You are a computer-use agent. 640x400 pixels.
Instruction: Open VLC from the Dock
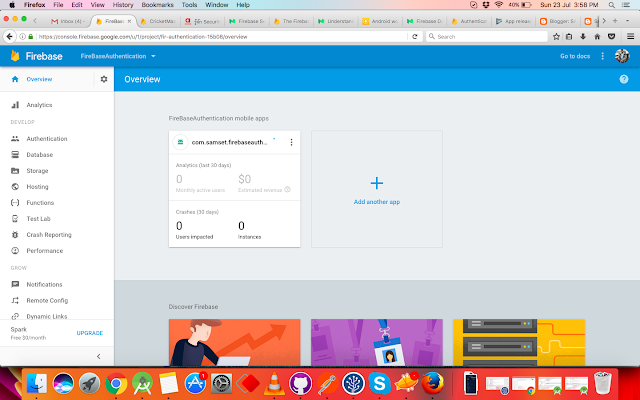(x=274, y=384)
